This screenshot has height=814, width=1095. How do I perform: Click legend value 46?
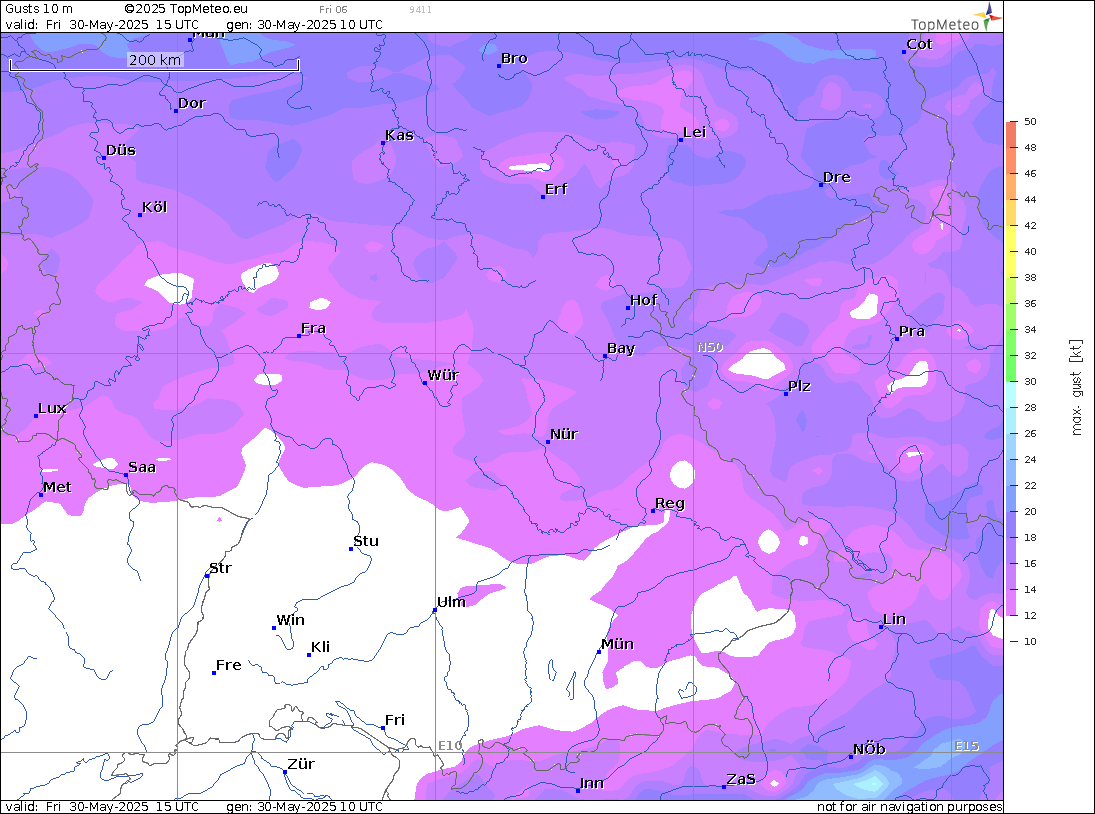pos(1030,174)
